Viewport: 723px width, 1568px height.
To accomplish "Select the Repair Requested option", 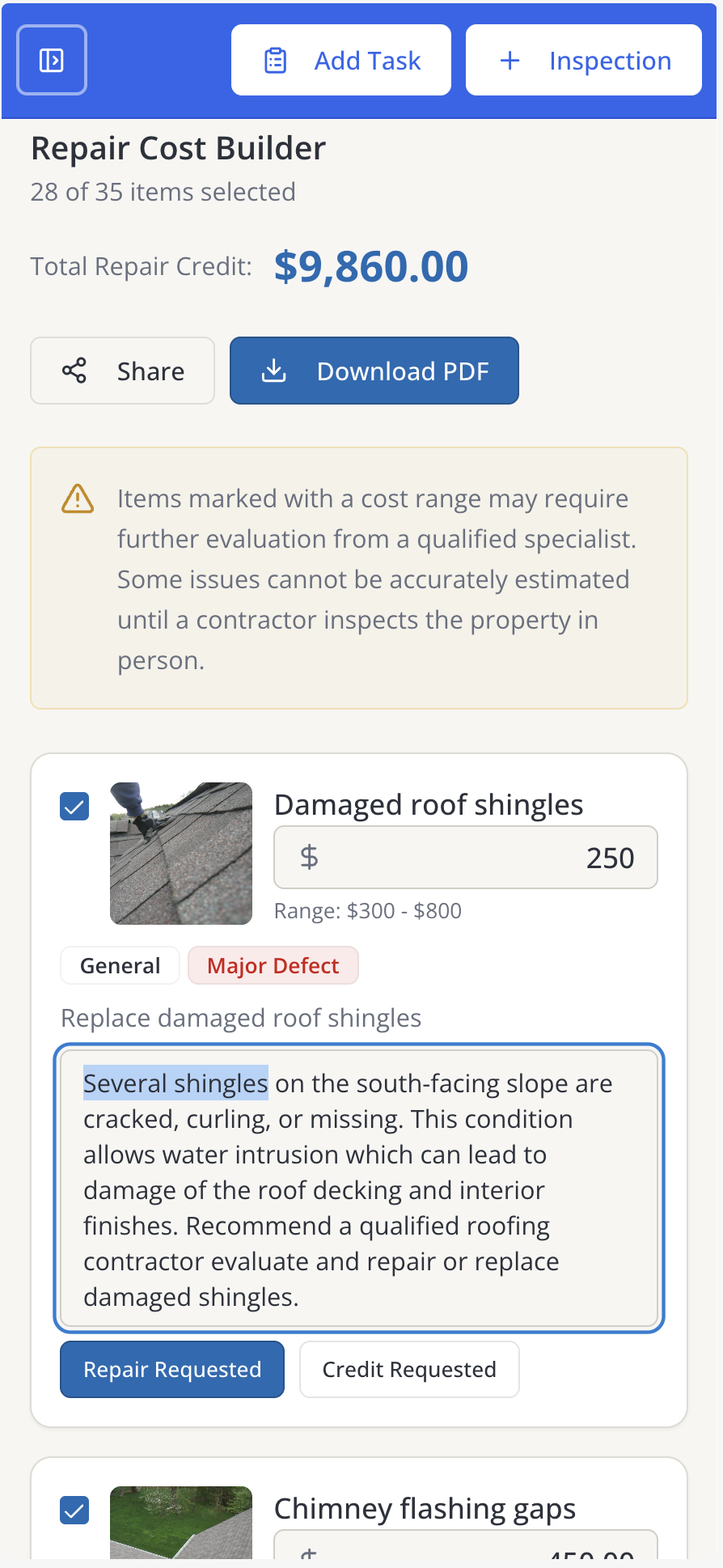I will [171, 1369].
